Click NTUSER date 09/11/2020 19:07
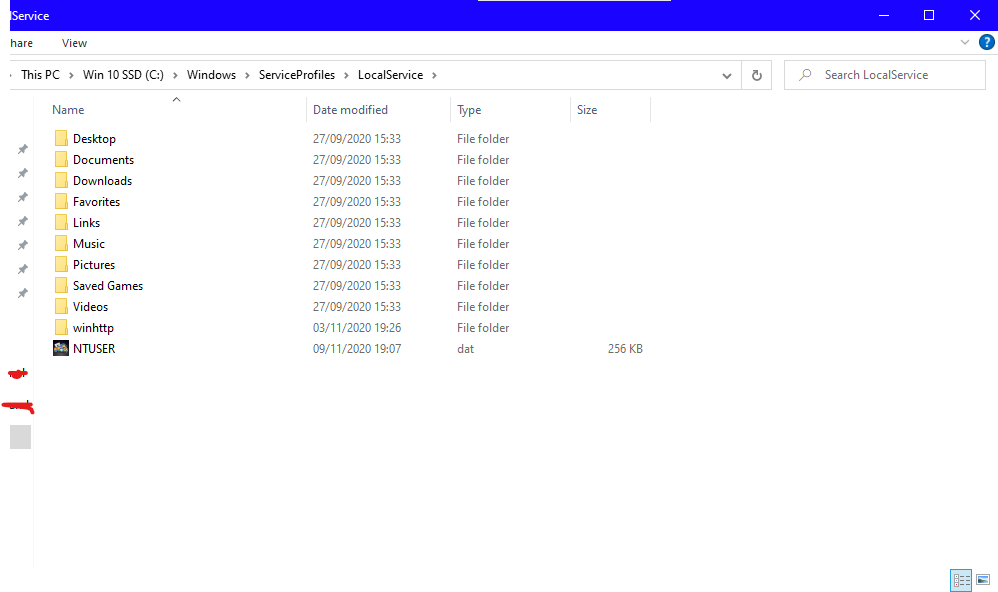 click(356, 349)
